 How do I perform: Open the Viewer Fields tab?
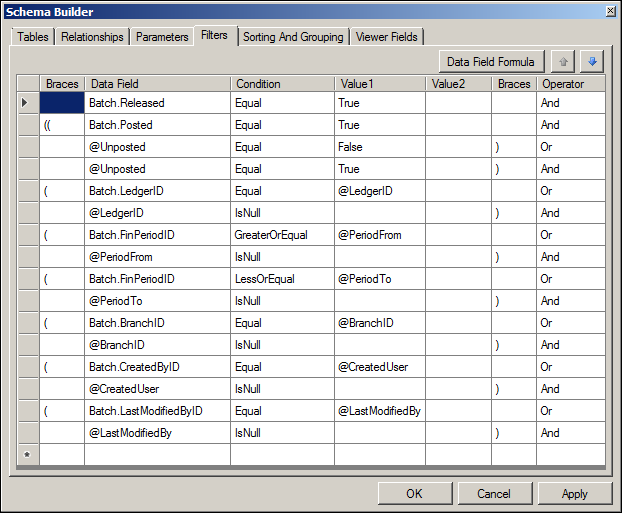coord(386,37)
